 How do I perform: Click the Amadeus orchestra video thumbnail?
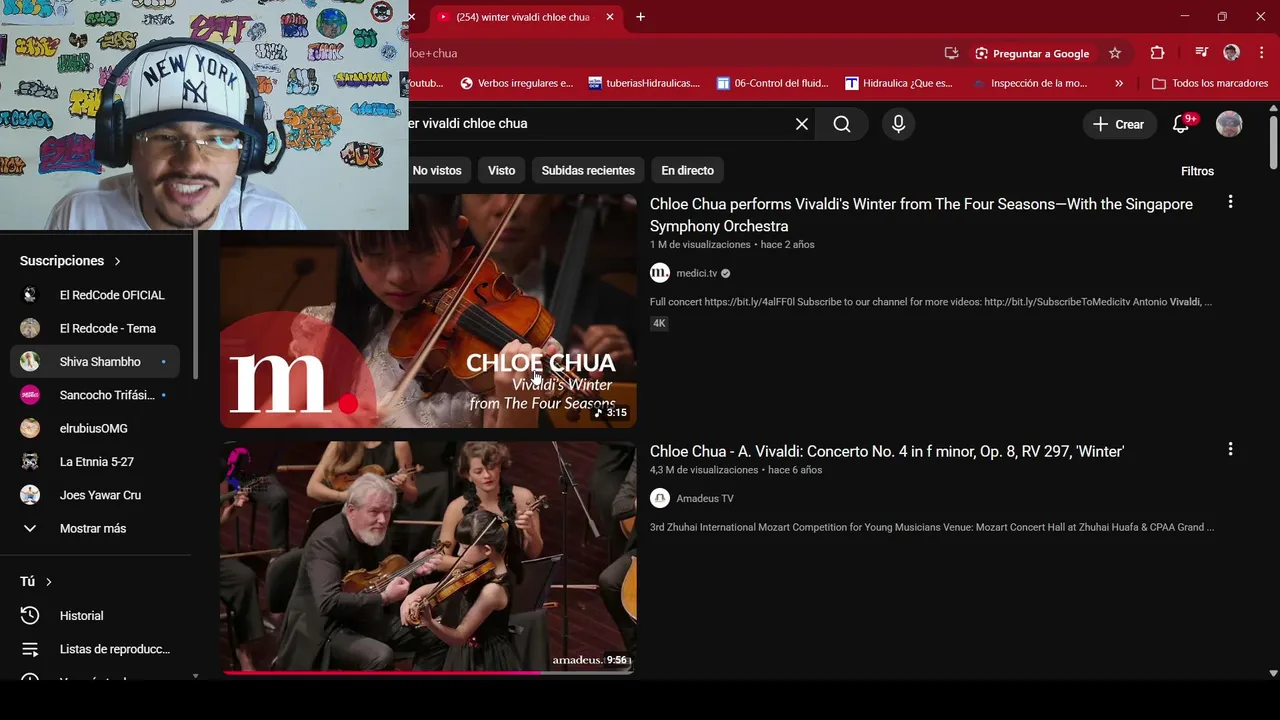[x=428, y=557]
